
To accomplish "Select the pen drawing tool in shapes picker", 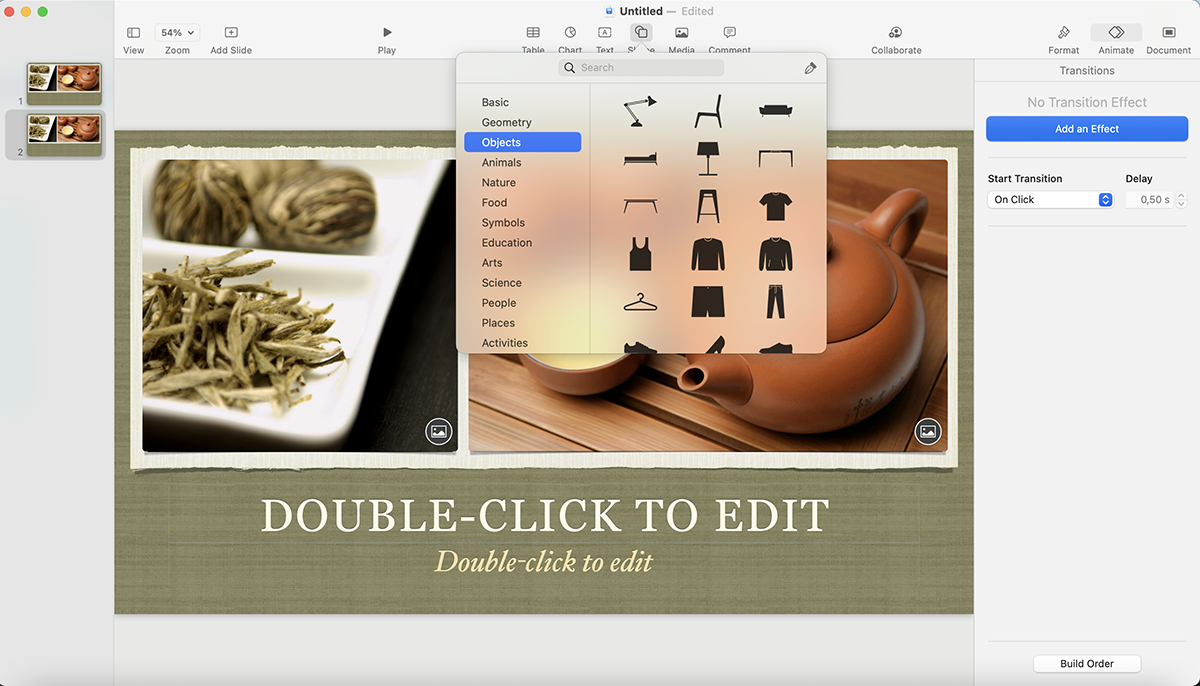I will click(810, 68).
